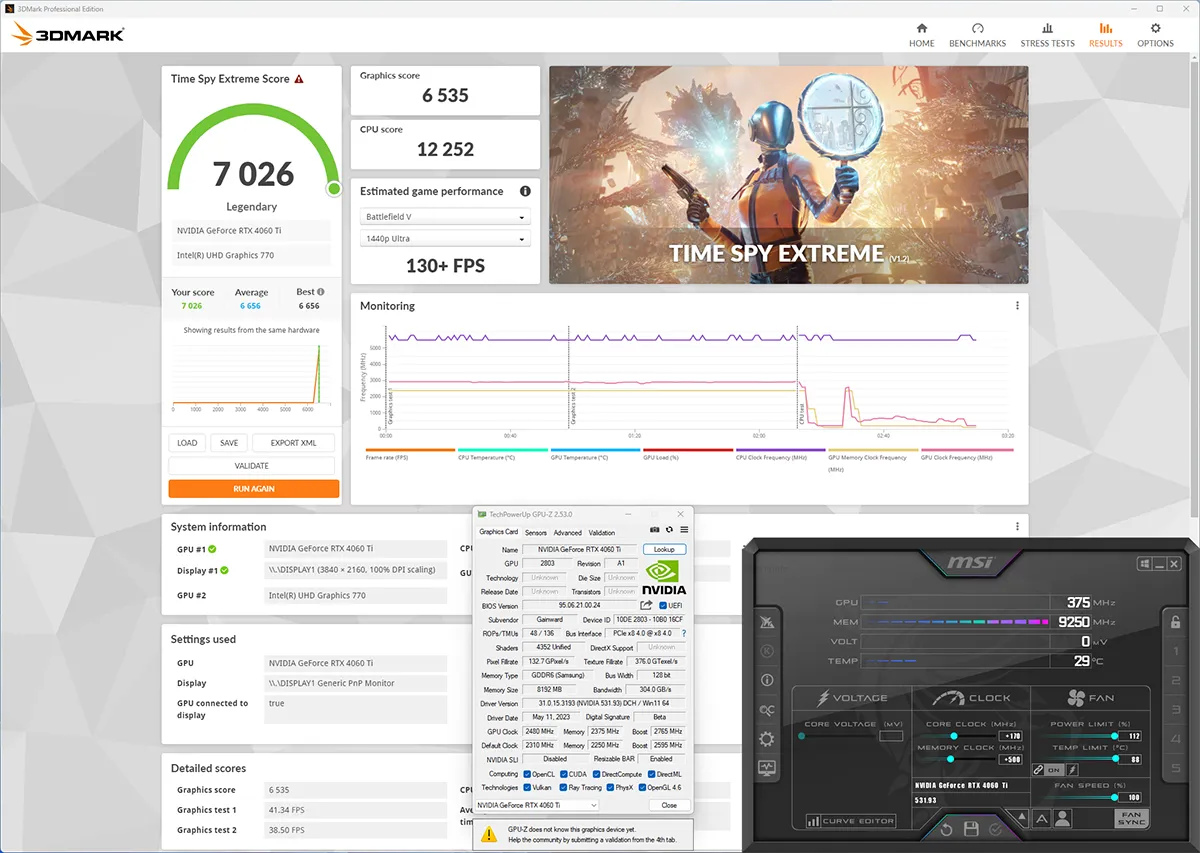Click RUN AGAIN button
The width and height of the screenshot is (1200, 853).
254,489
